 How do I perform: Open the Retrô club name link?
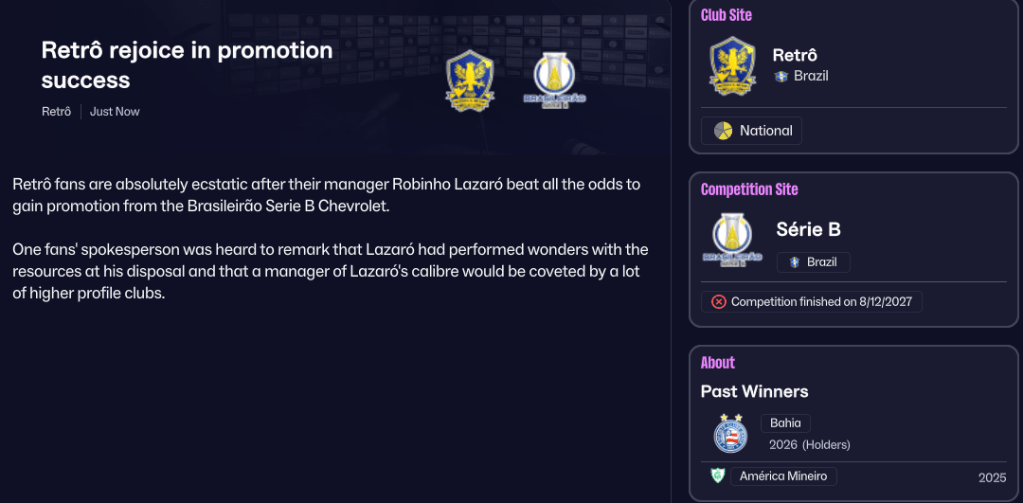[x=795, y=55]
